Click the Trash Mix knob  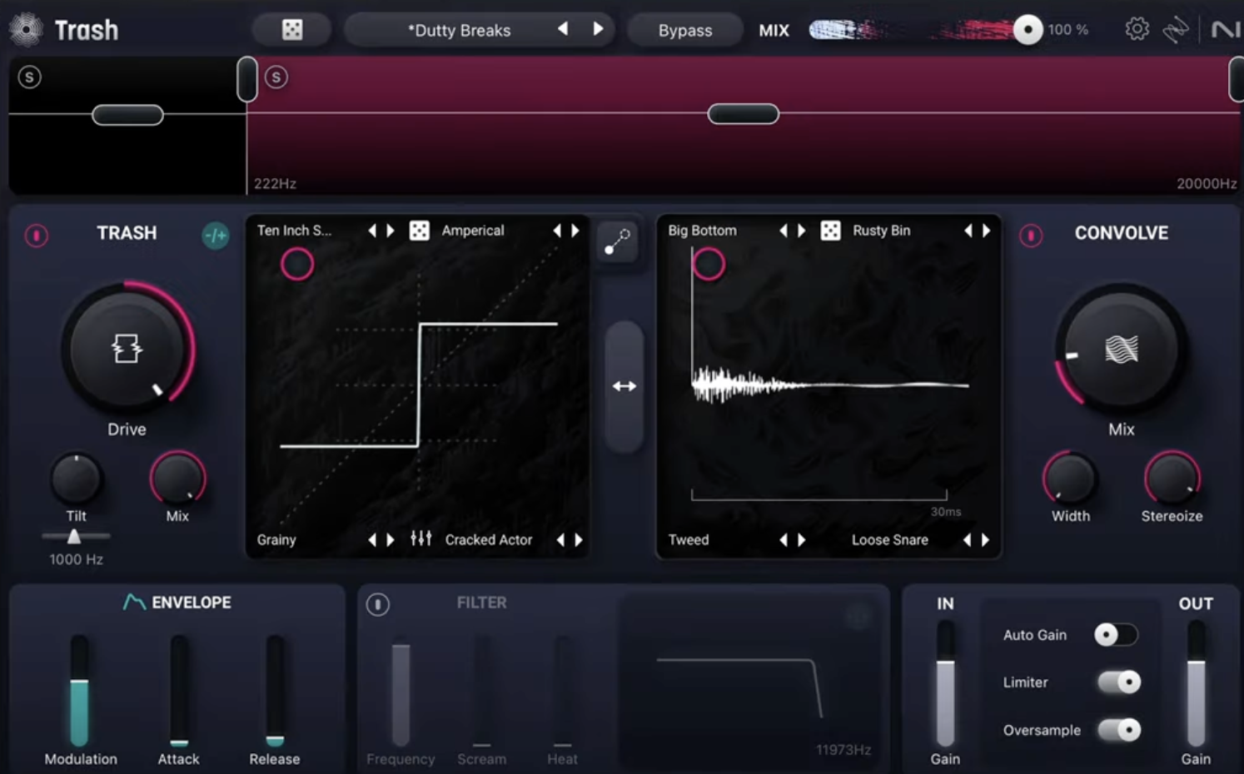[178, 478]
